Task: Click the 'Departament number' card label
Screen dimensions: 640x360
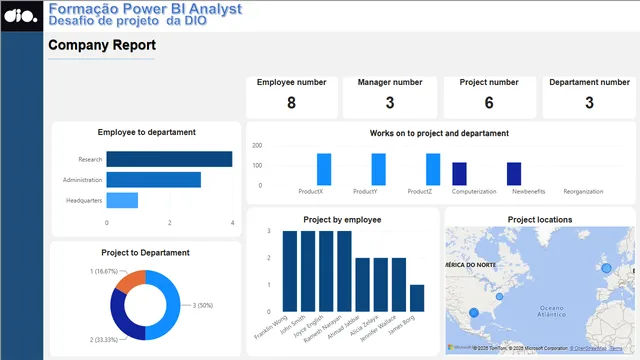Action: pyautogui.click(x=589, y=82)
